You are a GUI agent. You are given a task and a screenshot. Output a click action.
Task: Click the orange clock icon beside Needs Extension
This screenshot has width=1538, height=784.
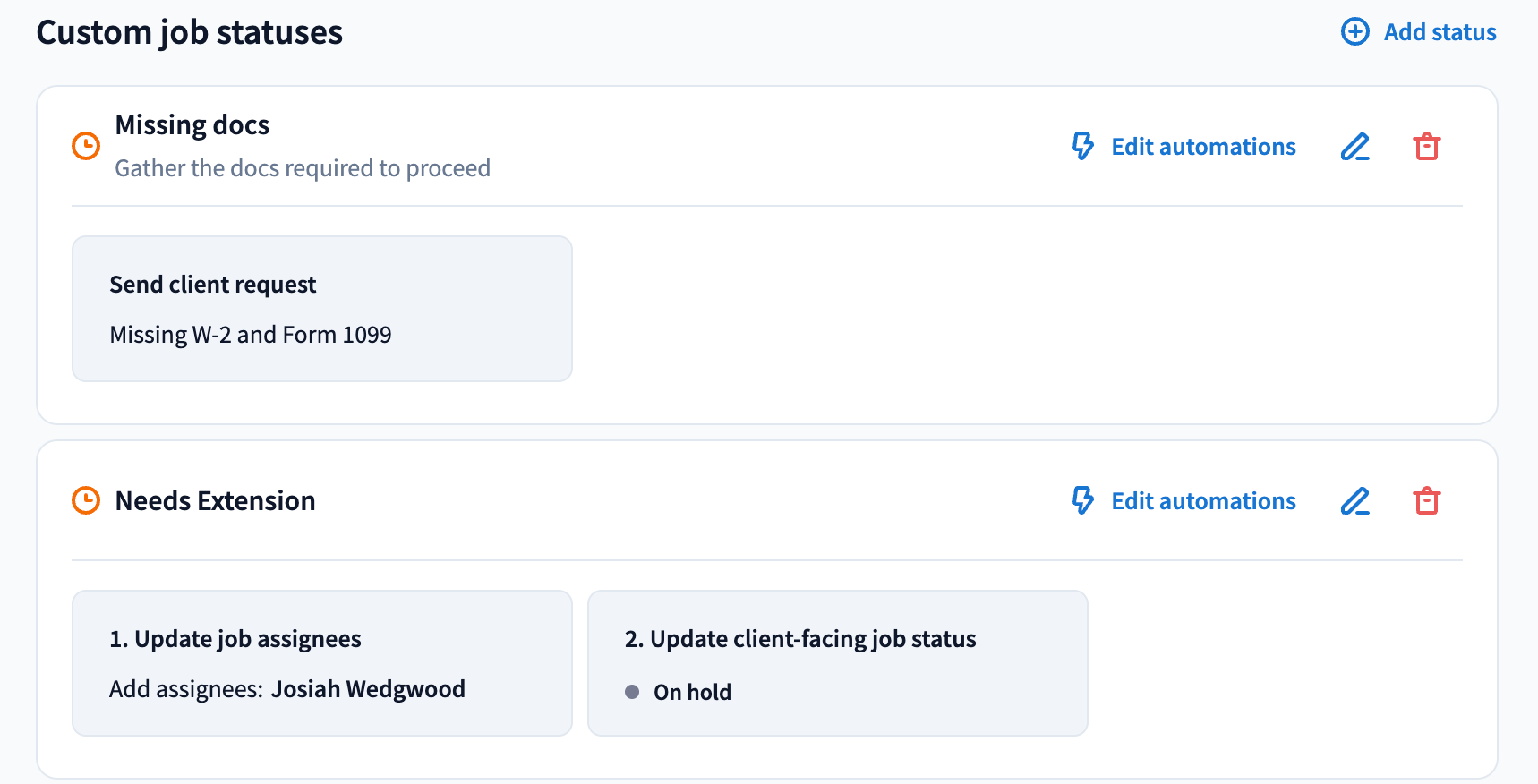(x=86, y=500)
